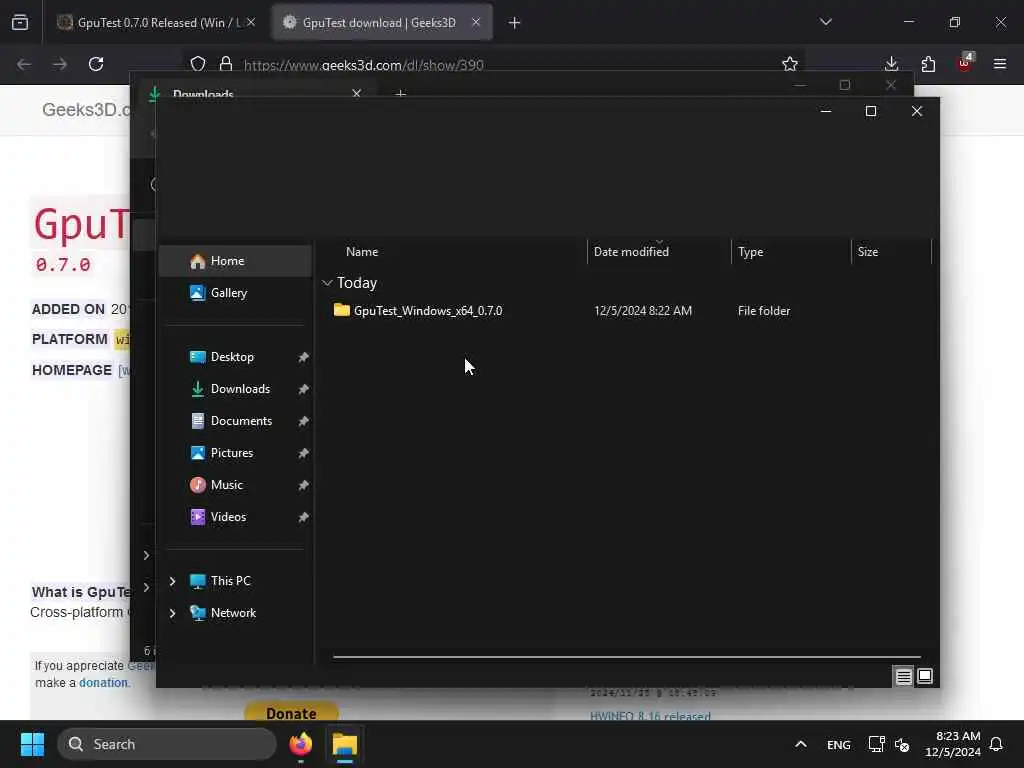Close GpuTest download browser tab
Image resolution: width=1024 pixels, height=768 pixels.
(476, 22)
